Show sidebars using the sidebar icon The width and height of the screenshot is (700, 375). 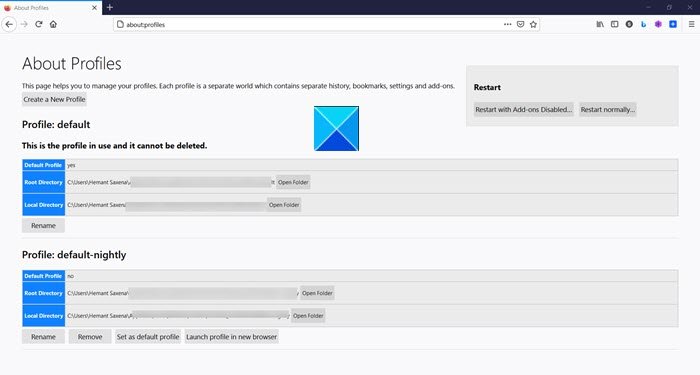(615, 24)
